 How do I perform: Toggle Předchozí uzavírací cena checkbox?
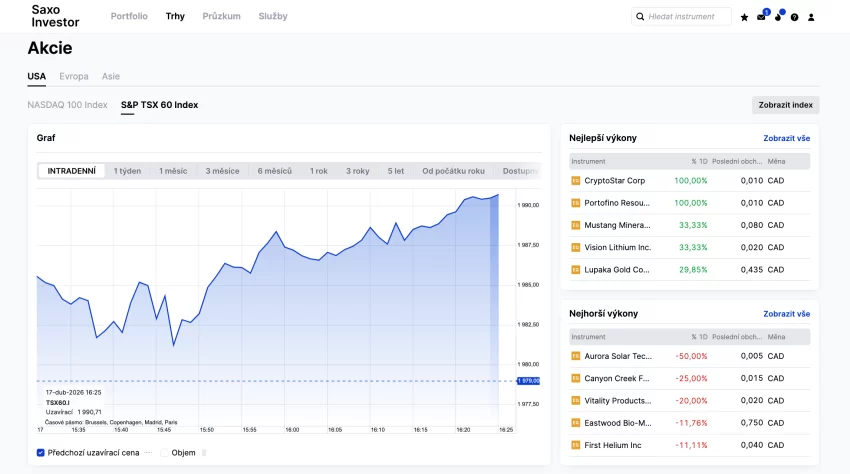[41, 453]
